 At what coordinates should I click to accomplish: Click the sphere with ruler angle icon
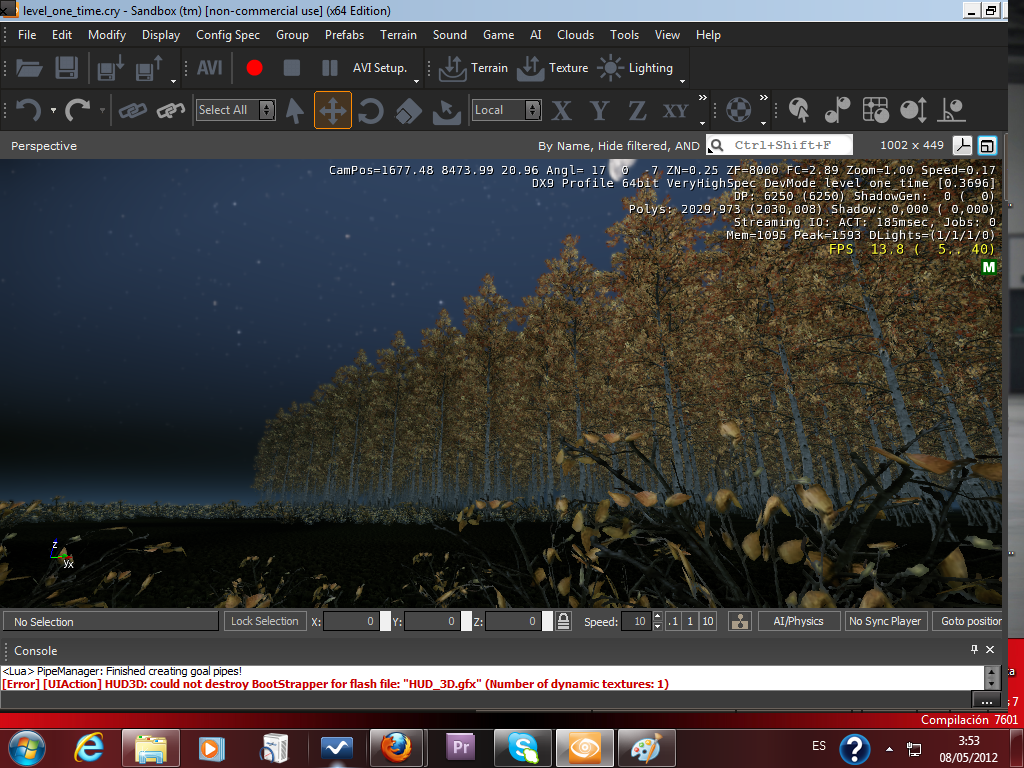(952, 110)
